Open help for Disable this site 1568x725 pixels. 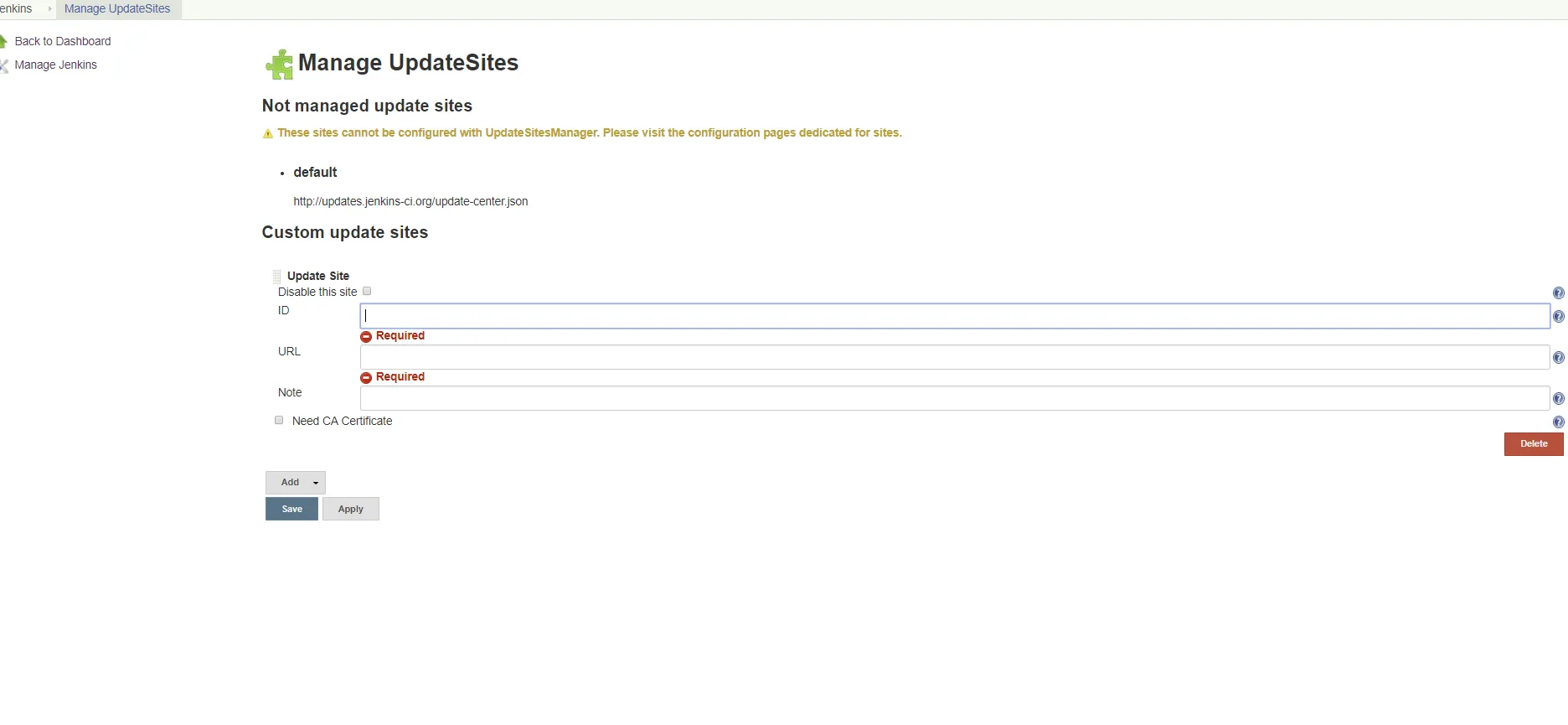[1558, 293]
